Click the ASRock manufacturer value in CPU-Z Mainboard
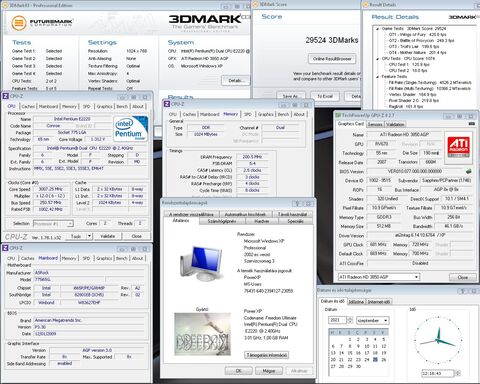The height and width of the screenshot is (384, 480). point(89,273)
